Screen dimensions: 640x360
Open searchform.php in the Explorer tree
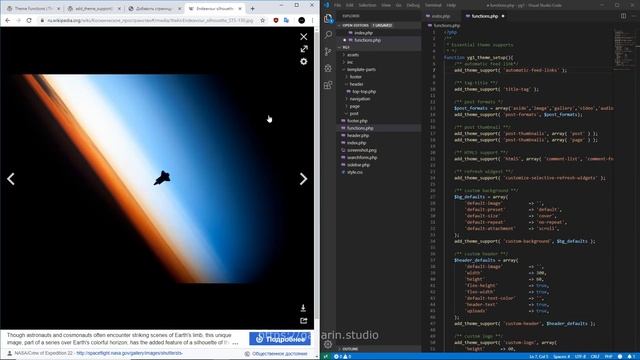[x=362, y=158]
